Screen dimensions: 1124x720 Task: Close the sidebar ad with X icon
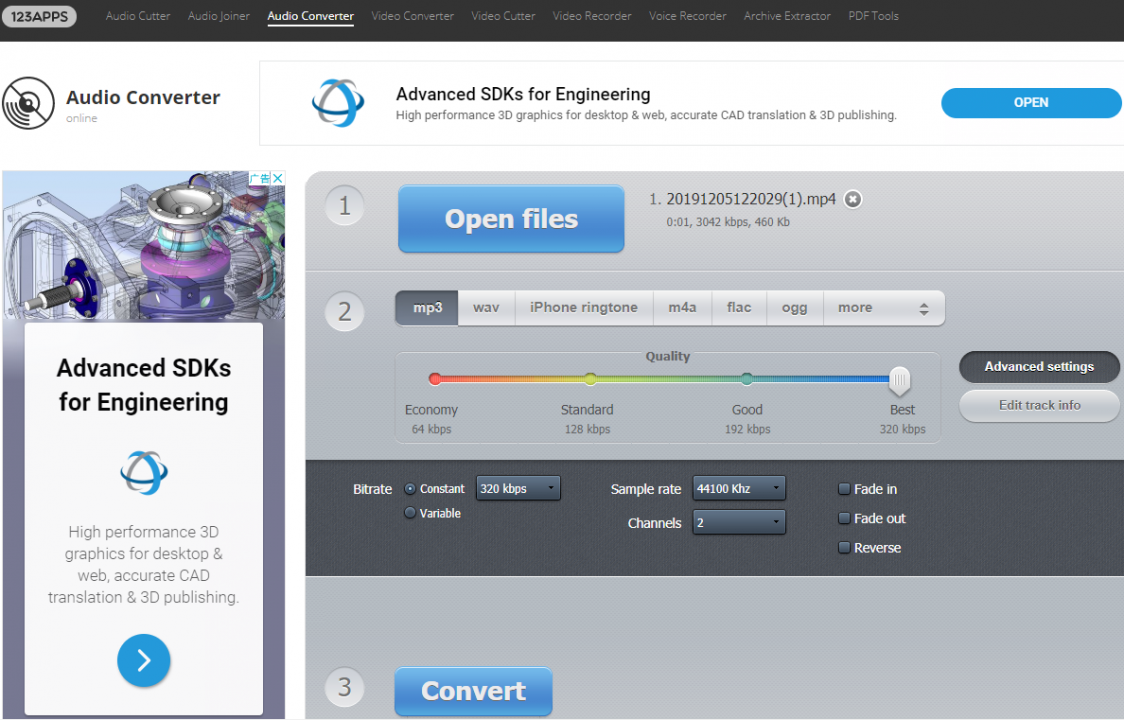(278, 178)
